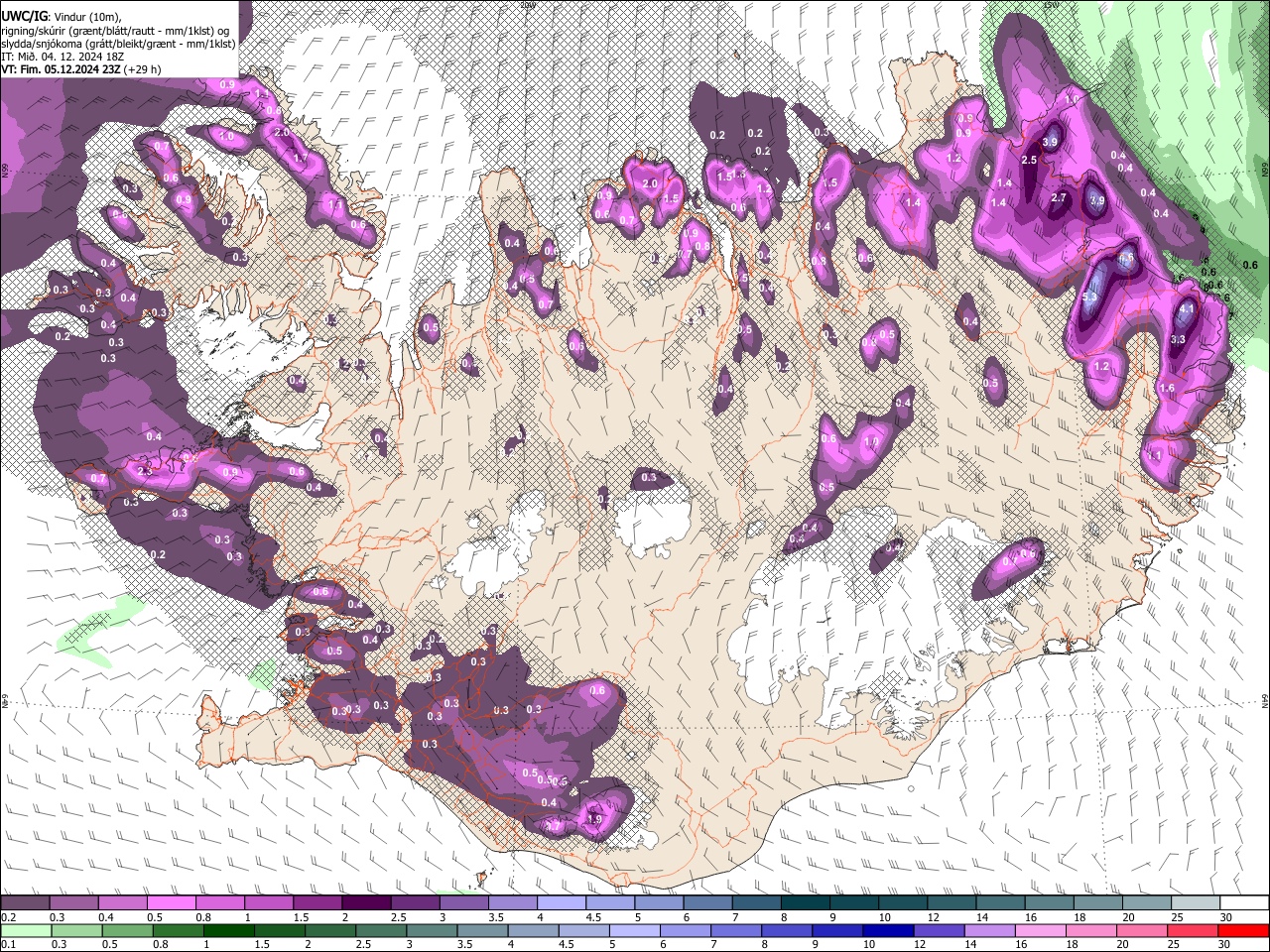
Task: Click the dark mauve 0.2–0.3 legend swatch
Action: [25, 903]
